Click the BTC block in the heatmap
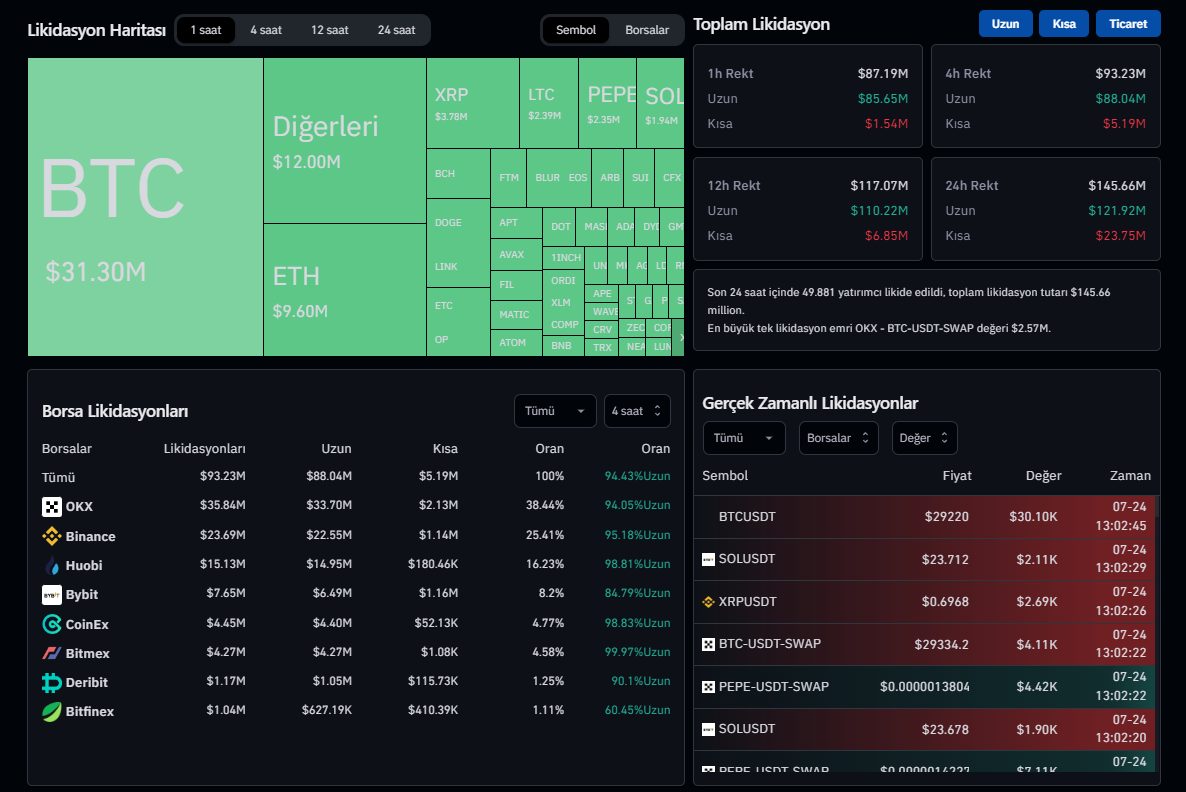The width and height of the screenshot is (1186, 792). point(145,207)
